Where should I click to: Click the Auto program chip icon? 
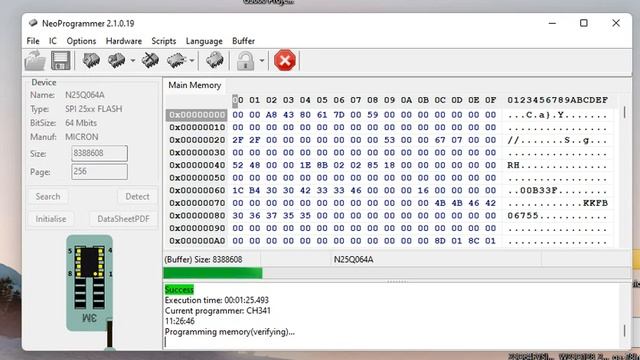pos(214,60)
